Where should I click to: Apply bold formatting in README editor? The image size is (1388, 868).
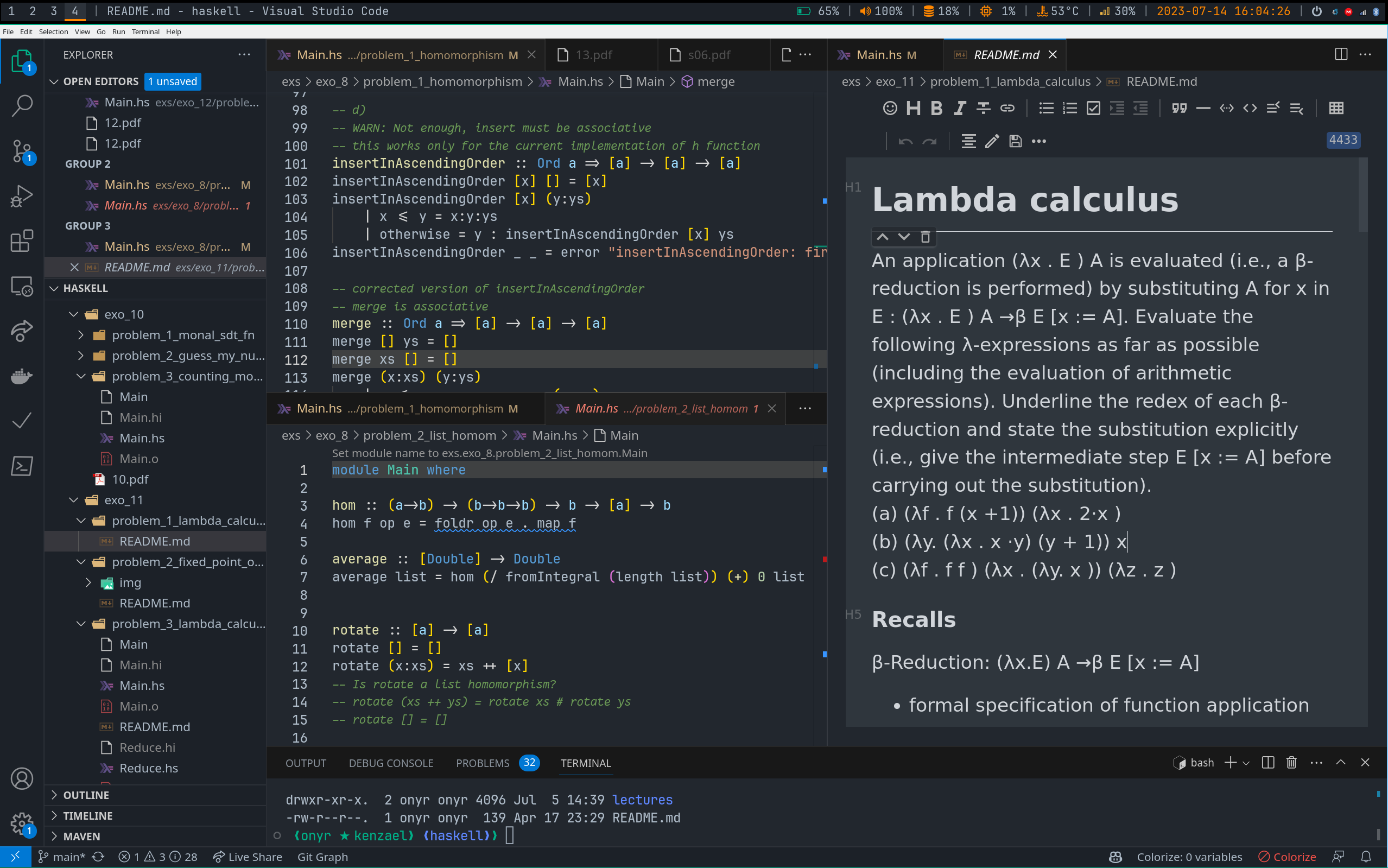point(936,108)
